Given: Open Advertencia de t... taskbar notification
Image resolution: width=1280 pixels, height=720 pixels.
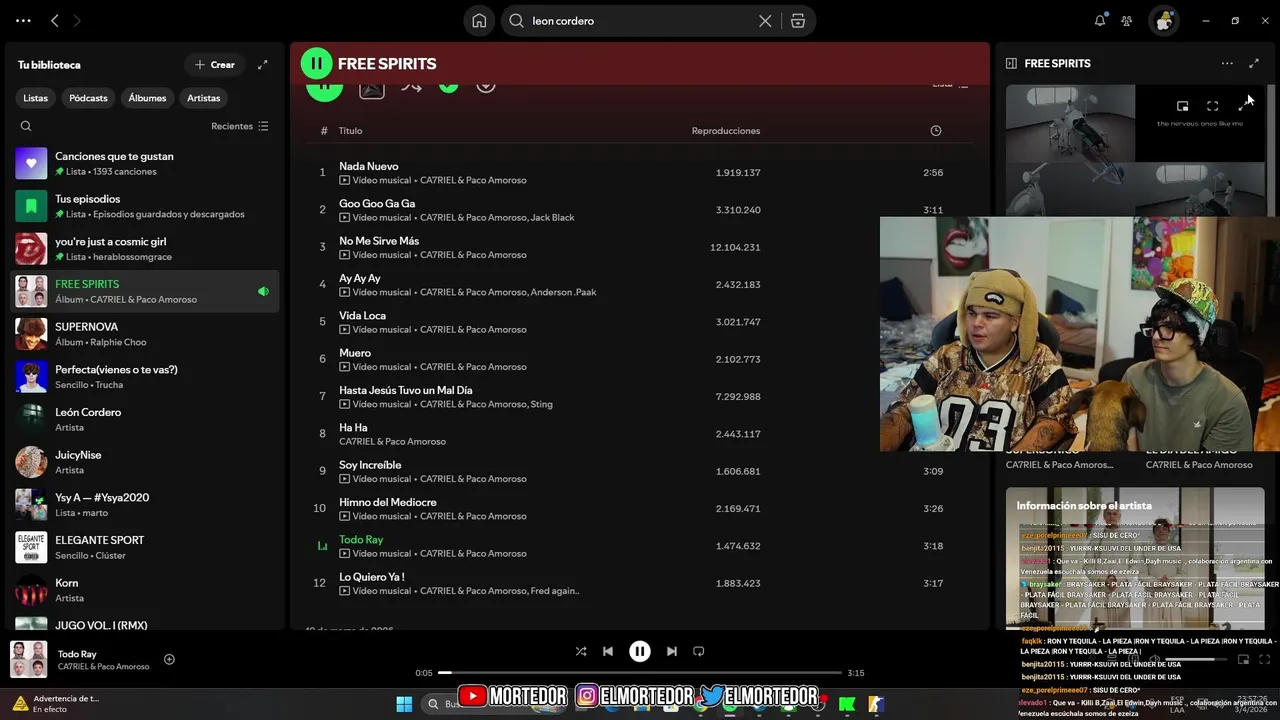Looking at the screenshot, I should 56,703.
